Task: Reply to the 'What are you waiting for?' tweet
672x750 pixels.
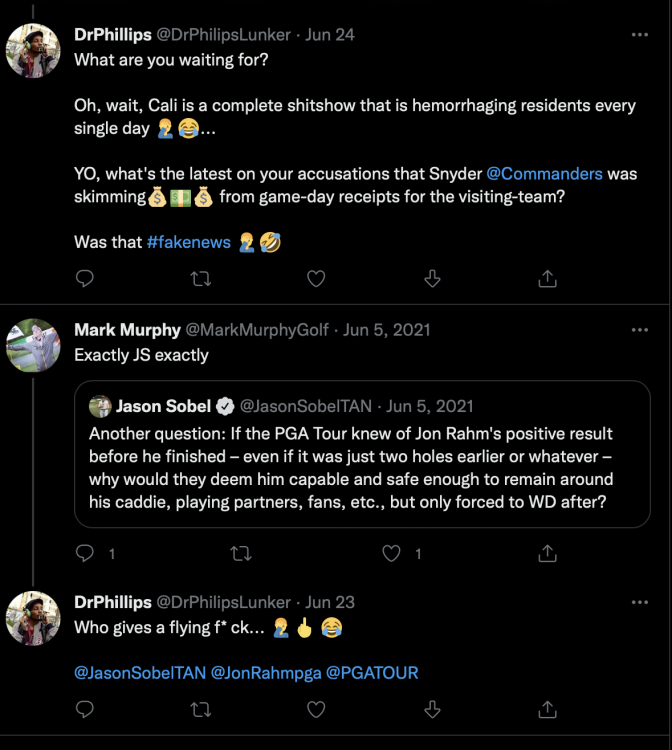Action: pyautogui.click(x=85, y=279)
